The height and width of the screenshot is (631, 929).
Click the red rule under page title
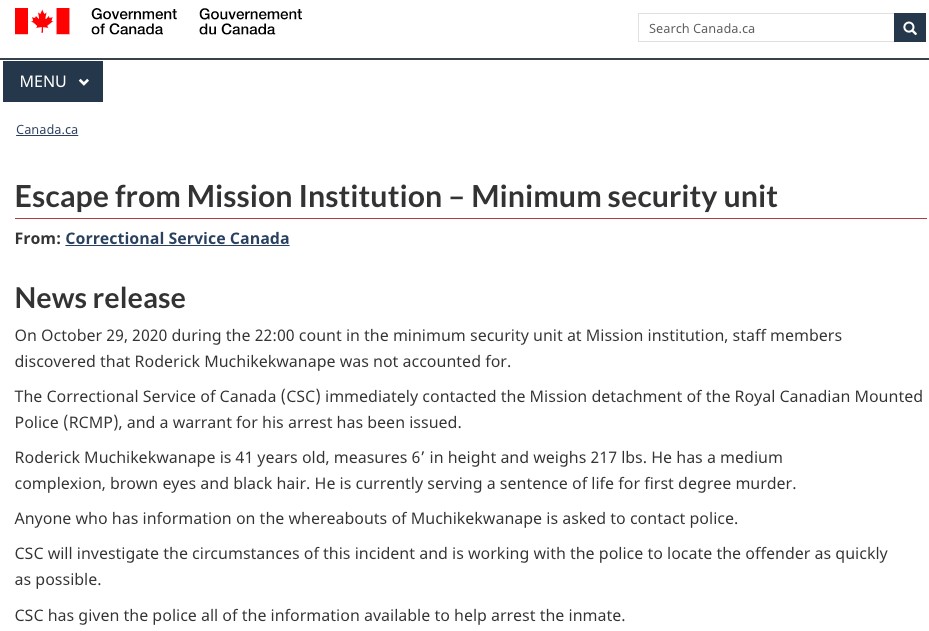click(471, 219)
